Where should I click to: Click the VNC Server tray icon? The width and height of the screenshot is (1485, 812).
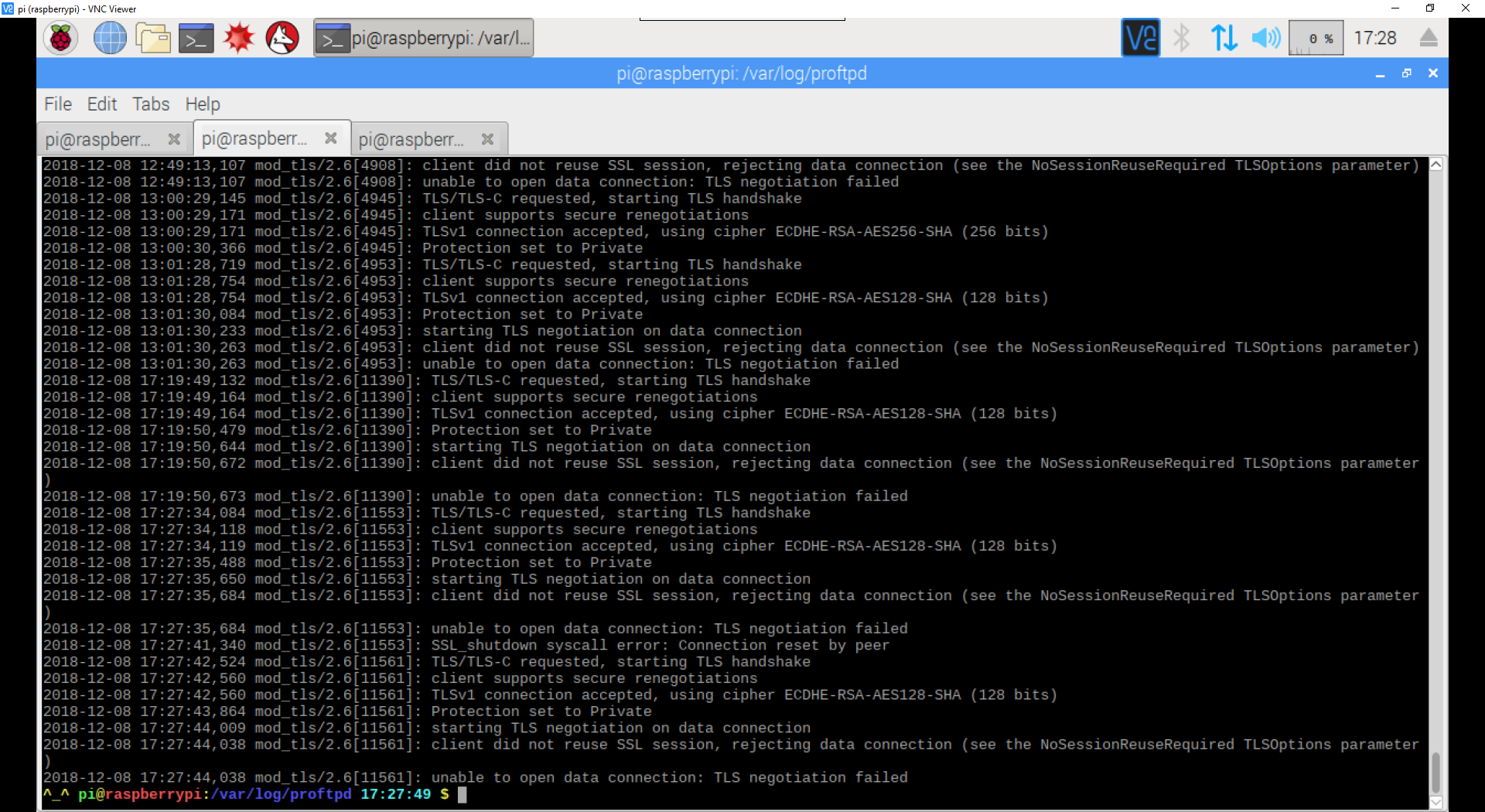1140,38
